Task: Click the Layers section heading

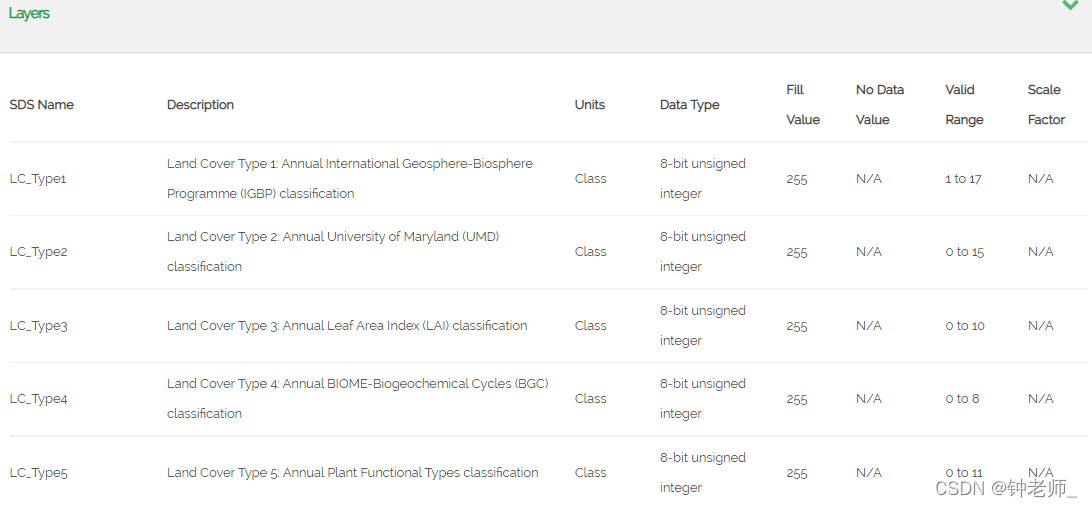Action: click(x=29, y=14)
